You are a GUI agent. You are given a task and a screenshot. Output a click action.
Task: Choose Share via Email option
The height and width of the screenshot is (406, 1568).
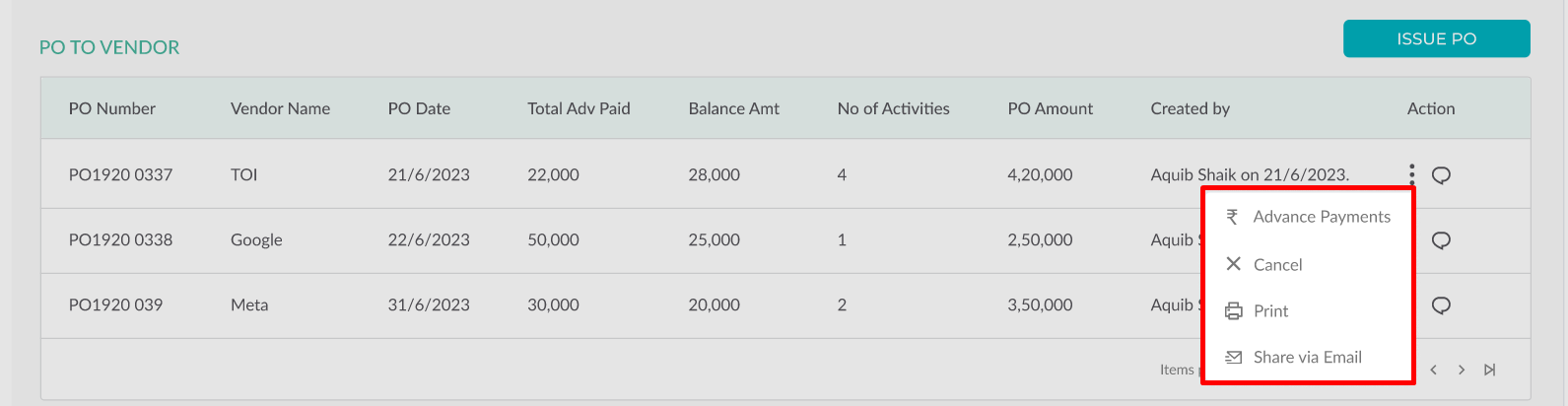[x=1307, y=358]
